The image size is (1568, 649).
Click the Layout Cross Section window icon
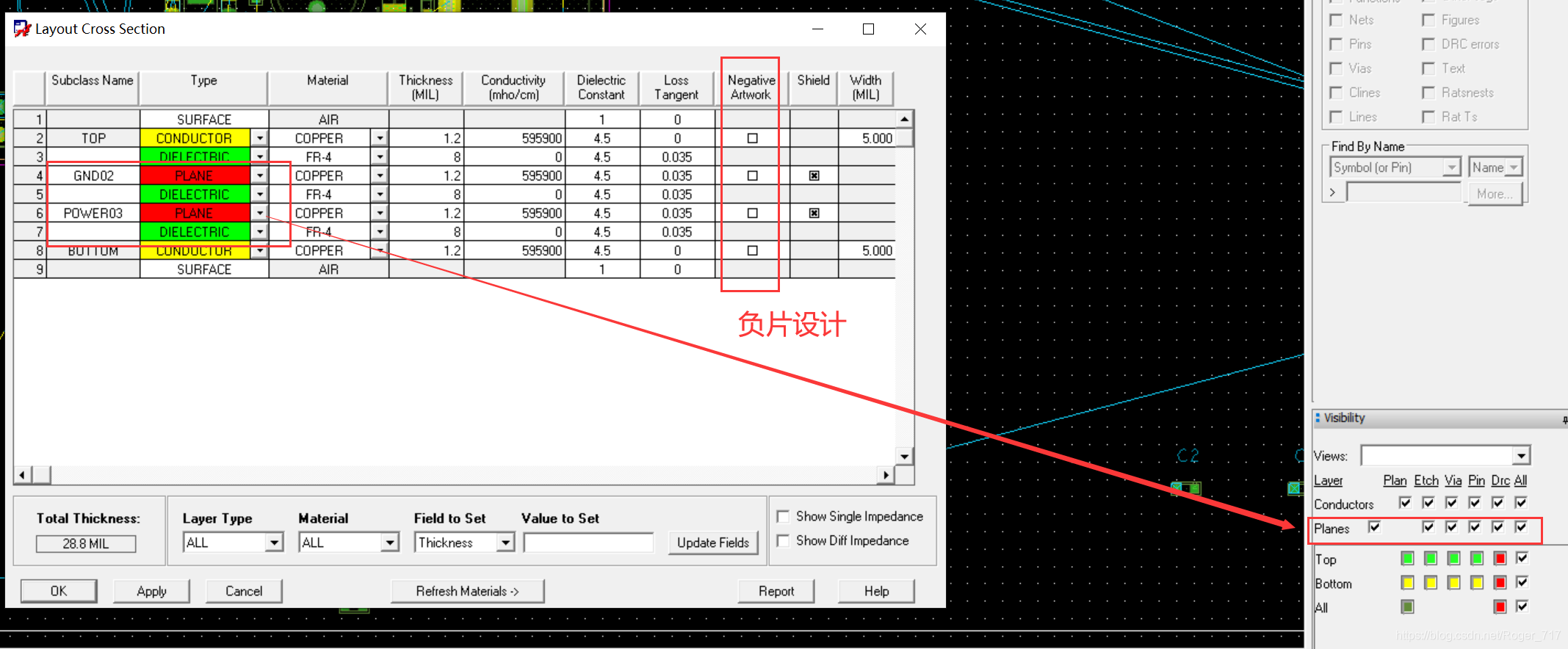pyautogui.click(x=22, y=29)
